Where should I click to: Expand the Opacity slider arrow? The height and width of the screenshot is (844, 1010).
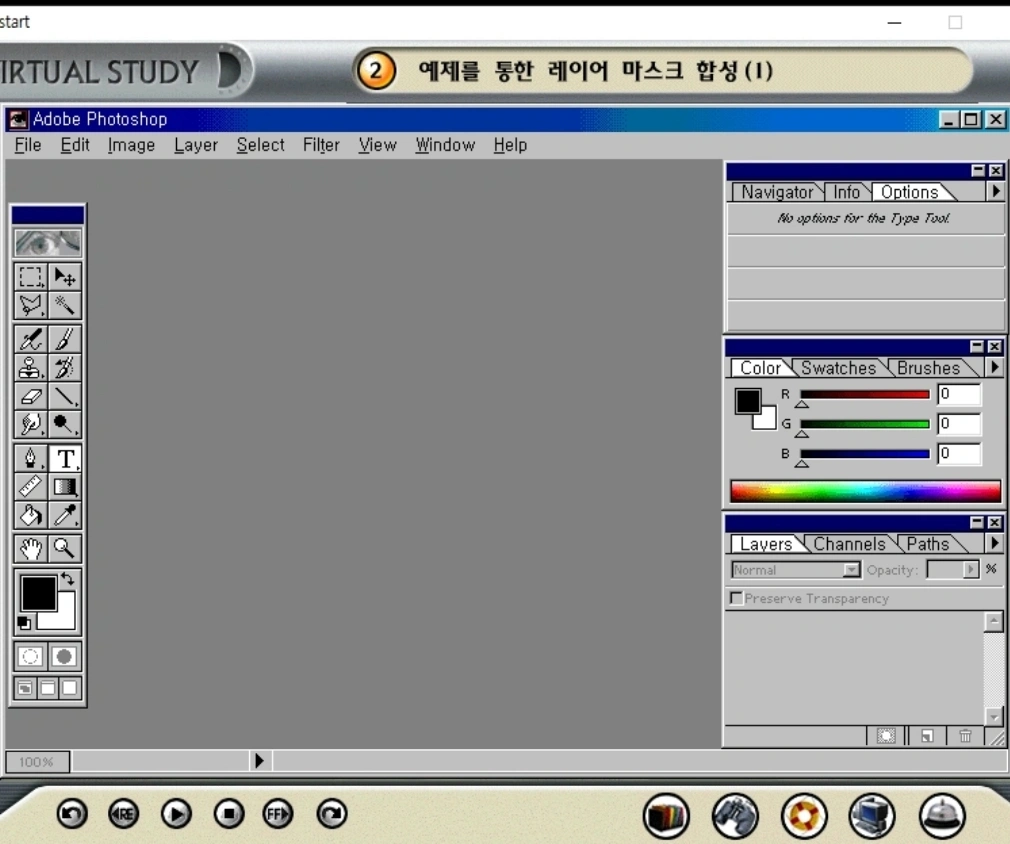pyautogui.click(x=970, y=570)
